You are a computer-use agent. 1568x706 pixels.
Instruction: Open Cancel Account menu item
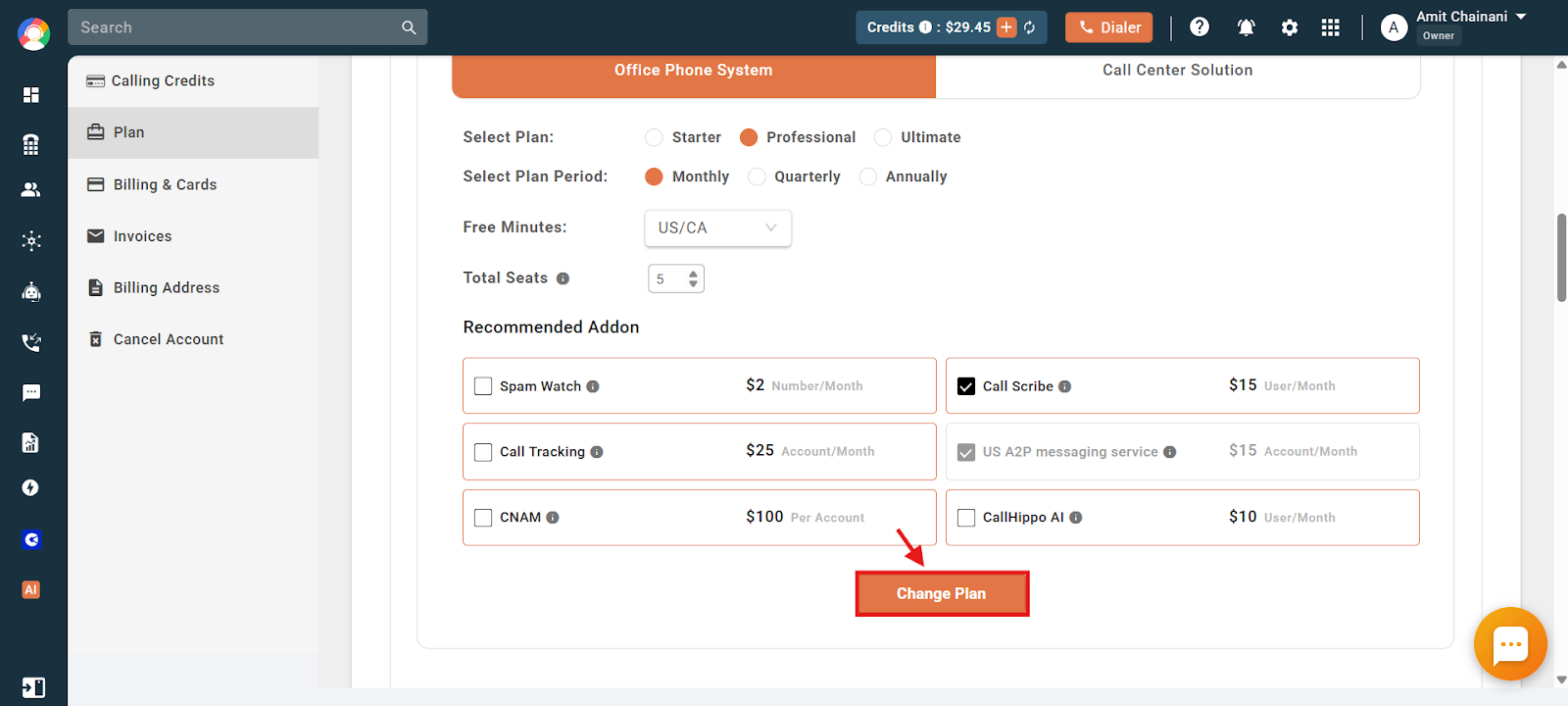pyautogui.click(x=193, y=339)
